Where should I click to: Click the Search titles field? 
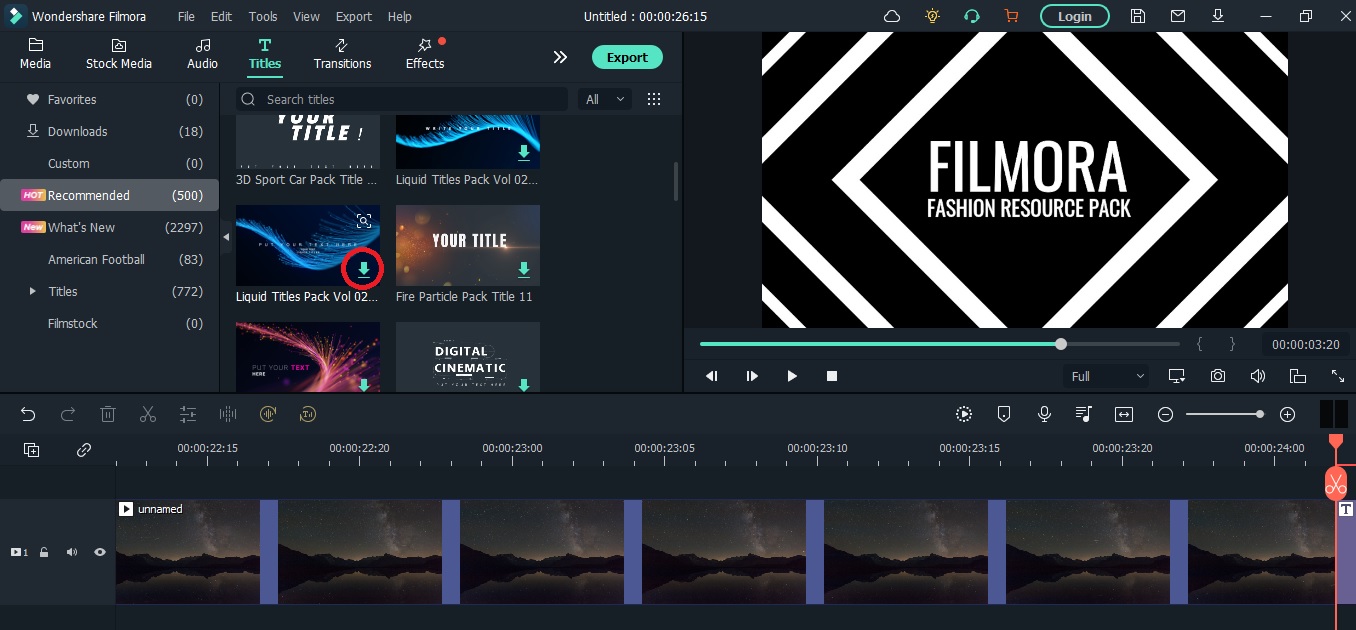(402, 99)
